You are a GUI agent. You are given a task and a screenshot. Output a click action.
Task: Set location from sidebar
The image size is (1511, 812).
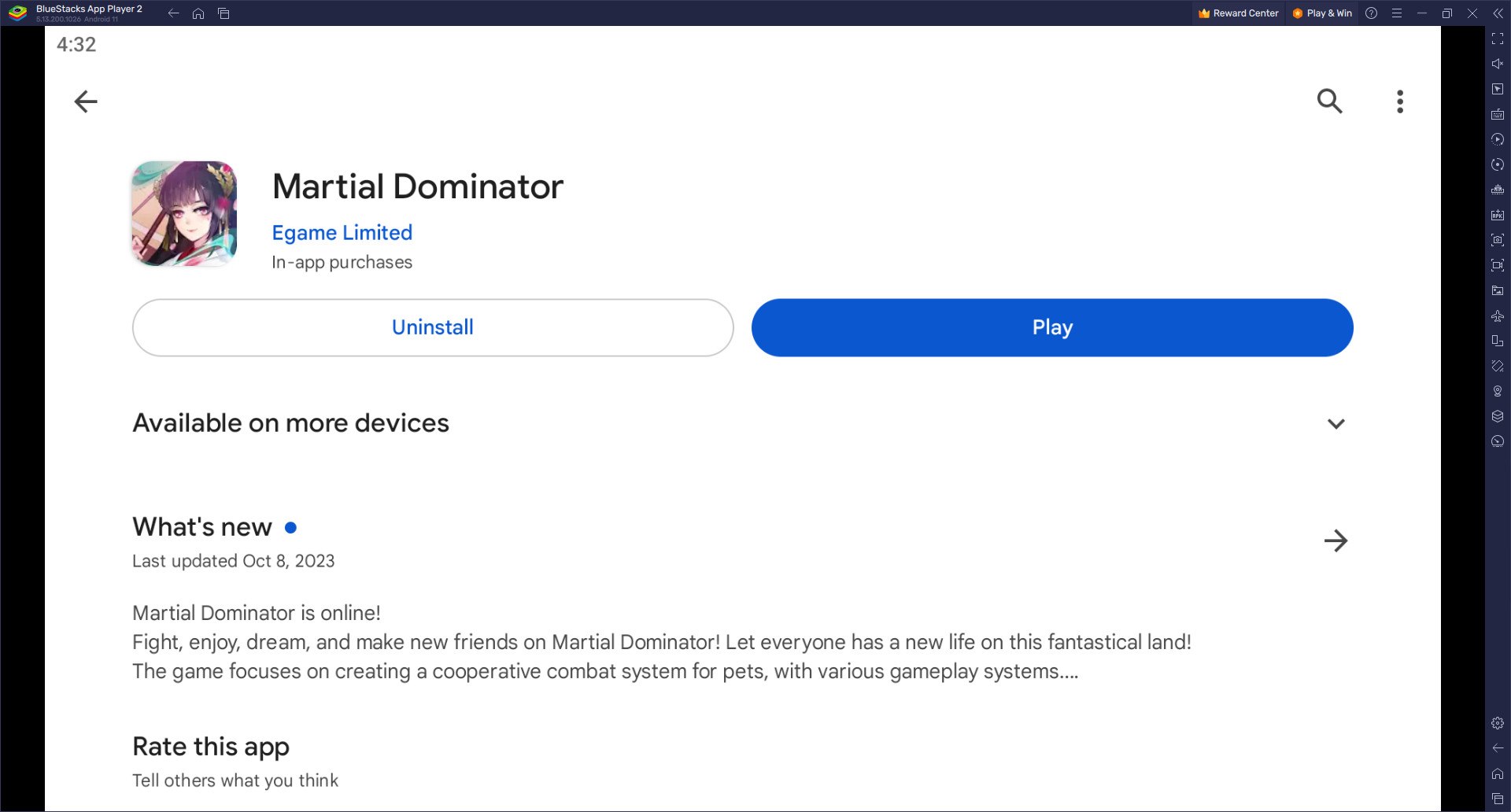click(x=1498, y=391)
